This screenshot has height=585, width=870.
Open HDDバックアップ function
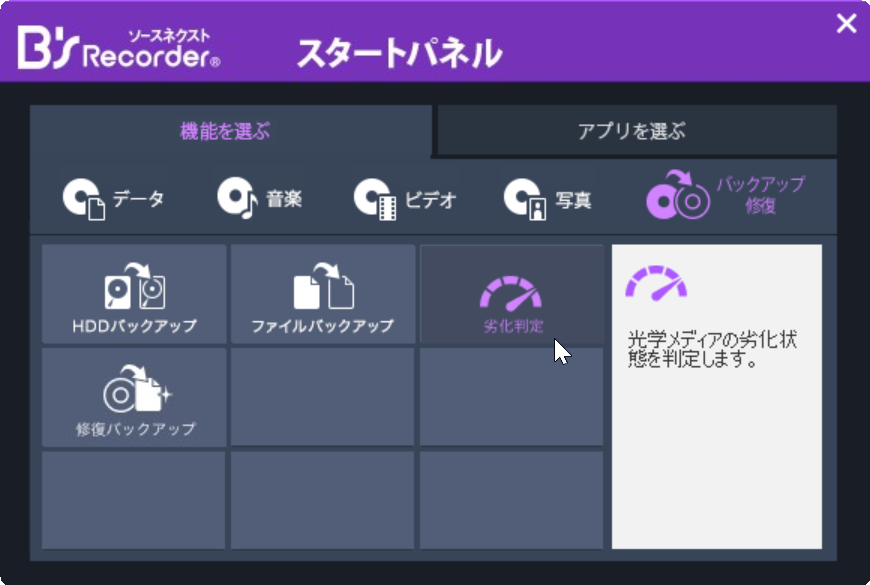tap(134, 294)
